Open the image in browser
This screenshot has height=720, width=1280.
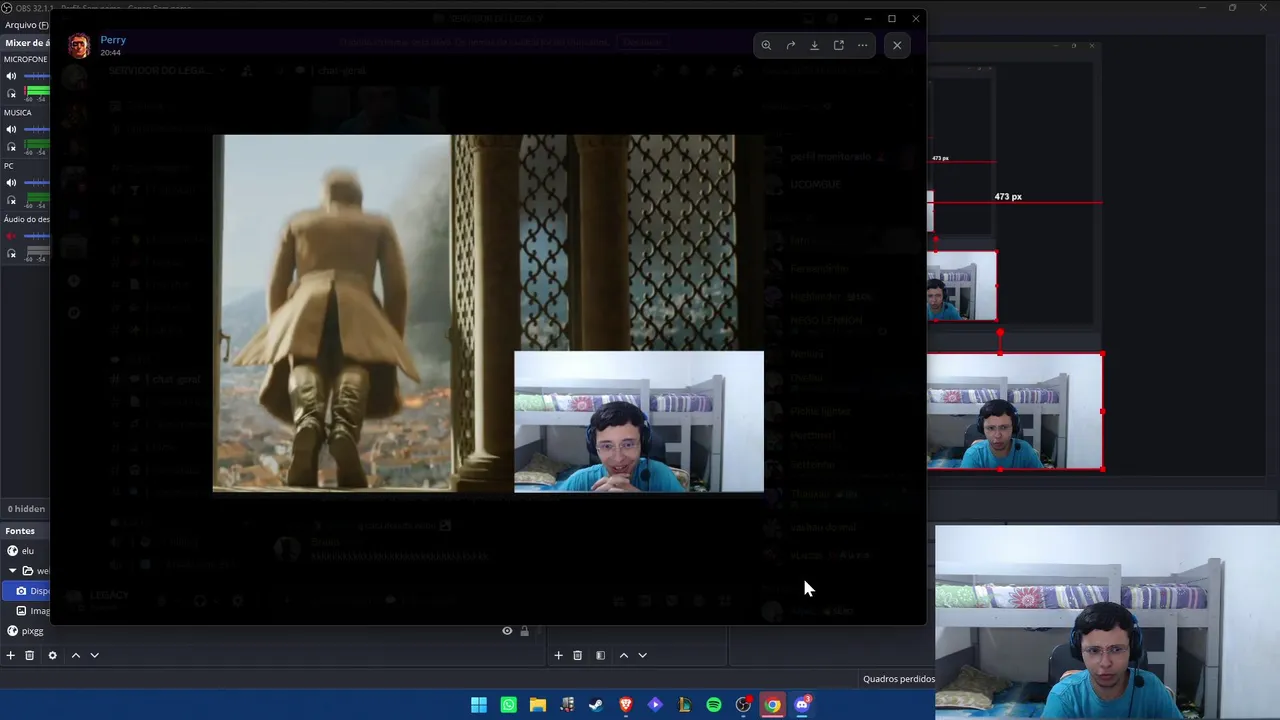pos(838,45)
